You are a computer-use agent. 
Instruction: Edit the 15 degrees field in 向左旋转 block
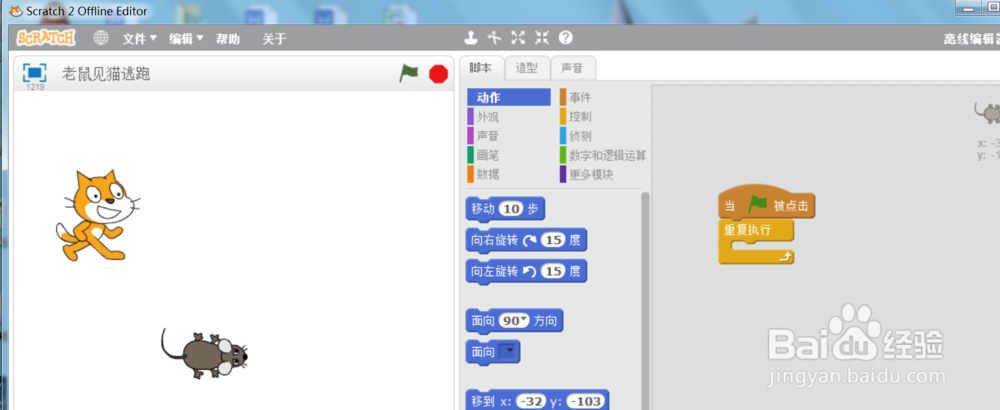click(552, 272)
